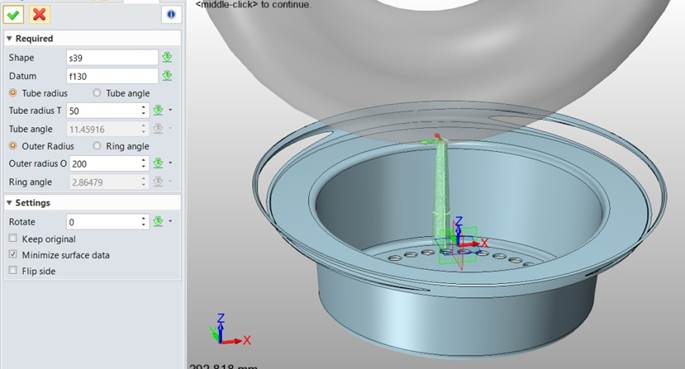Screen dimensions: 685x369
Task: Click the green icon beside Rotate field
Action: [x=158, y=221]
